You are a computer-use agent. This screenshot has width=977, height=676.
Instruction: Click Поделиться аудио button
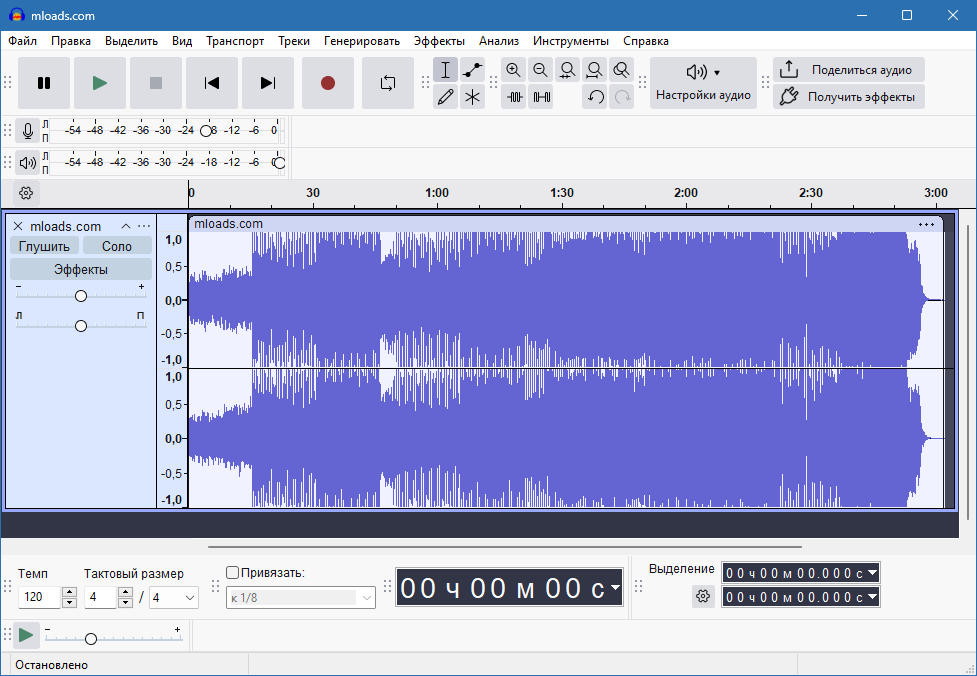click(x=849, y=70)
